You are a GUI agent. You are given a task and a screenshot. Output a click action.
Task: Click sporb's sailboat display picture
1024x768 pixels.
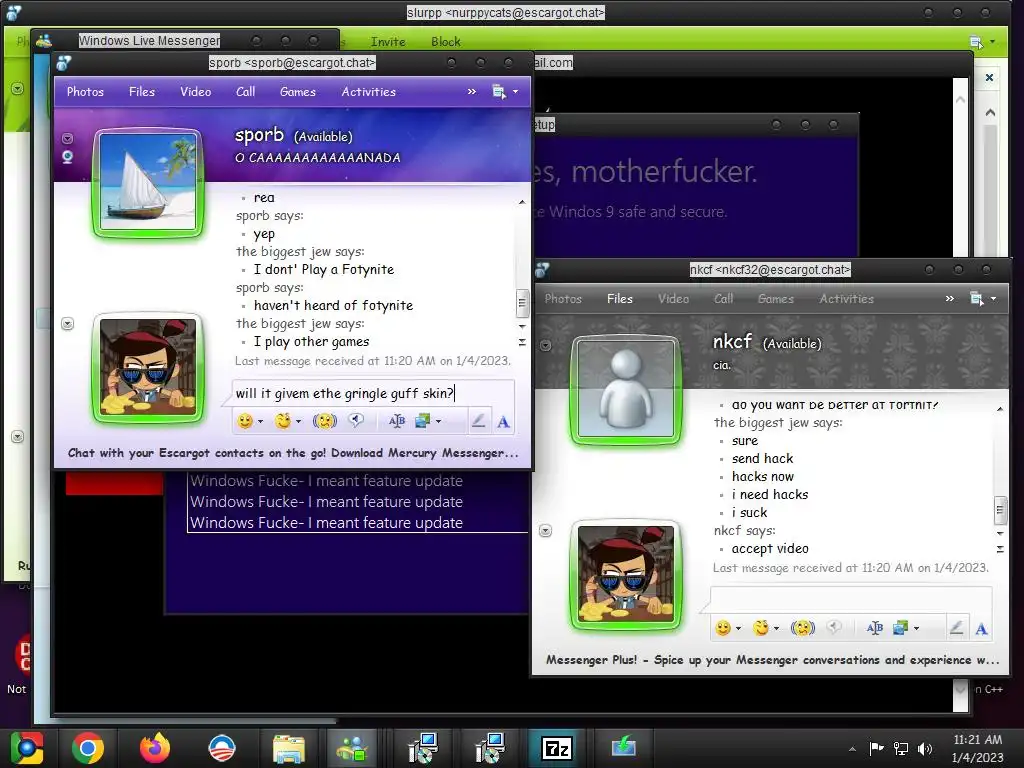point(148,182)
